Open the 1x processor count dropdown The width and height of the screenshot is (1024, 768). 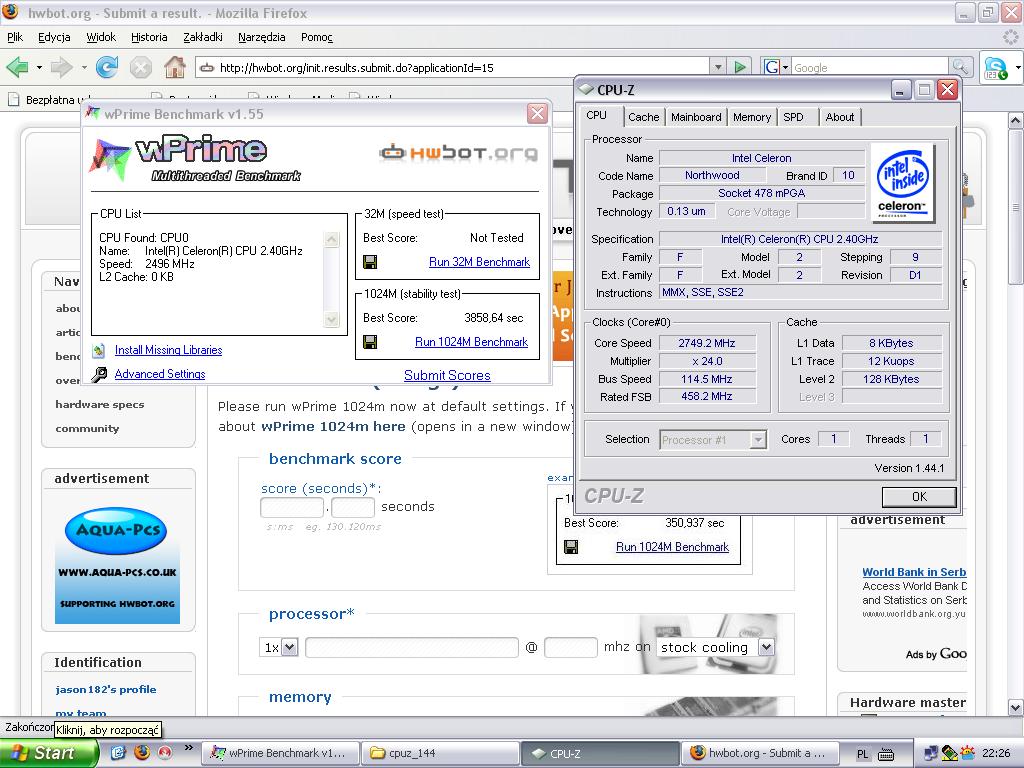(289, 647)
